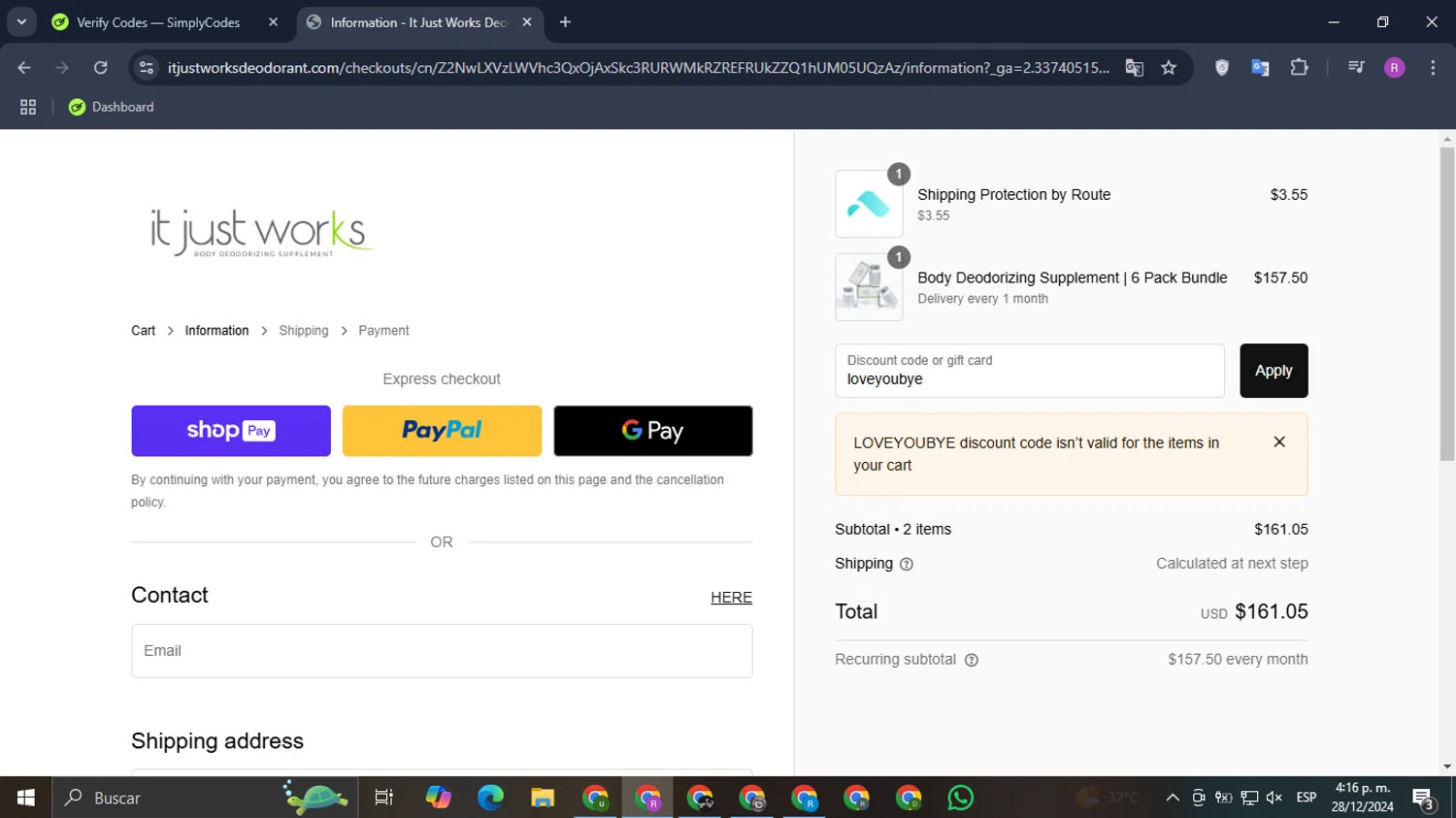Open the Copilot taskbar icon
This screenshot has height=818, width=1456.
point(438,798)
